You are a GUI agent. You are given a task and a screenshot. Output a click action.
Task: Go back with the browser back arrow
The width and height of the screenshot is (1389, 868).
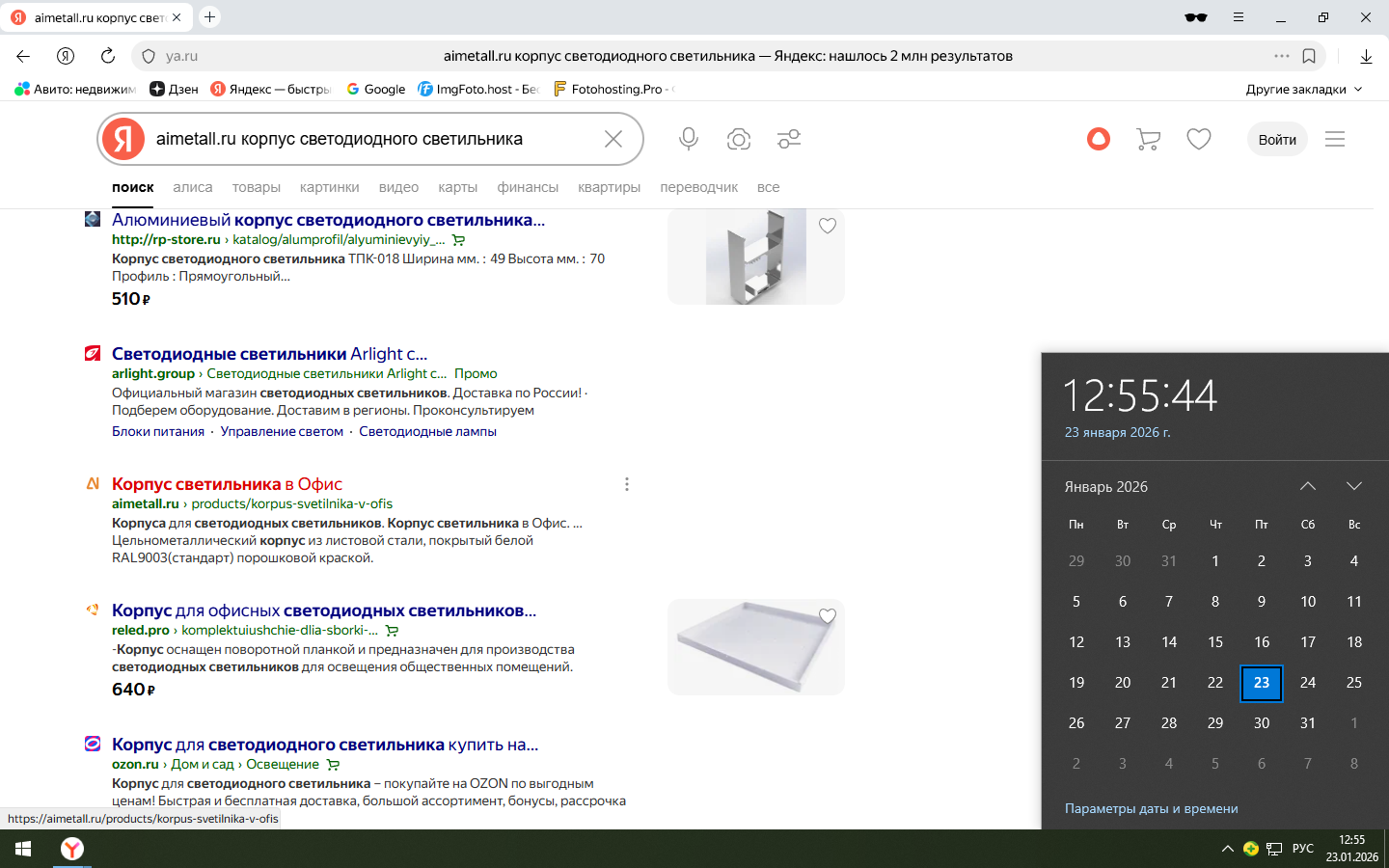point(23,56)
